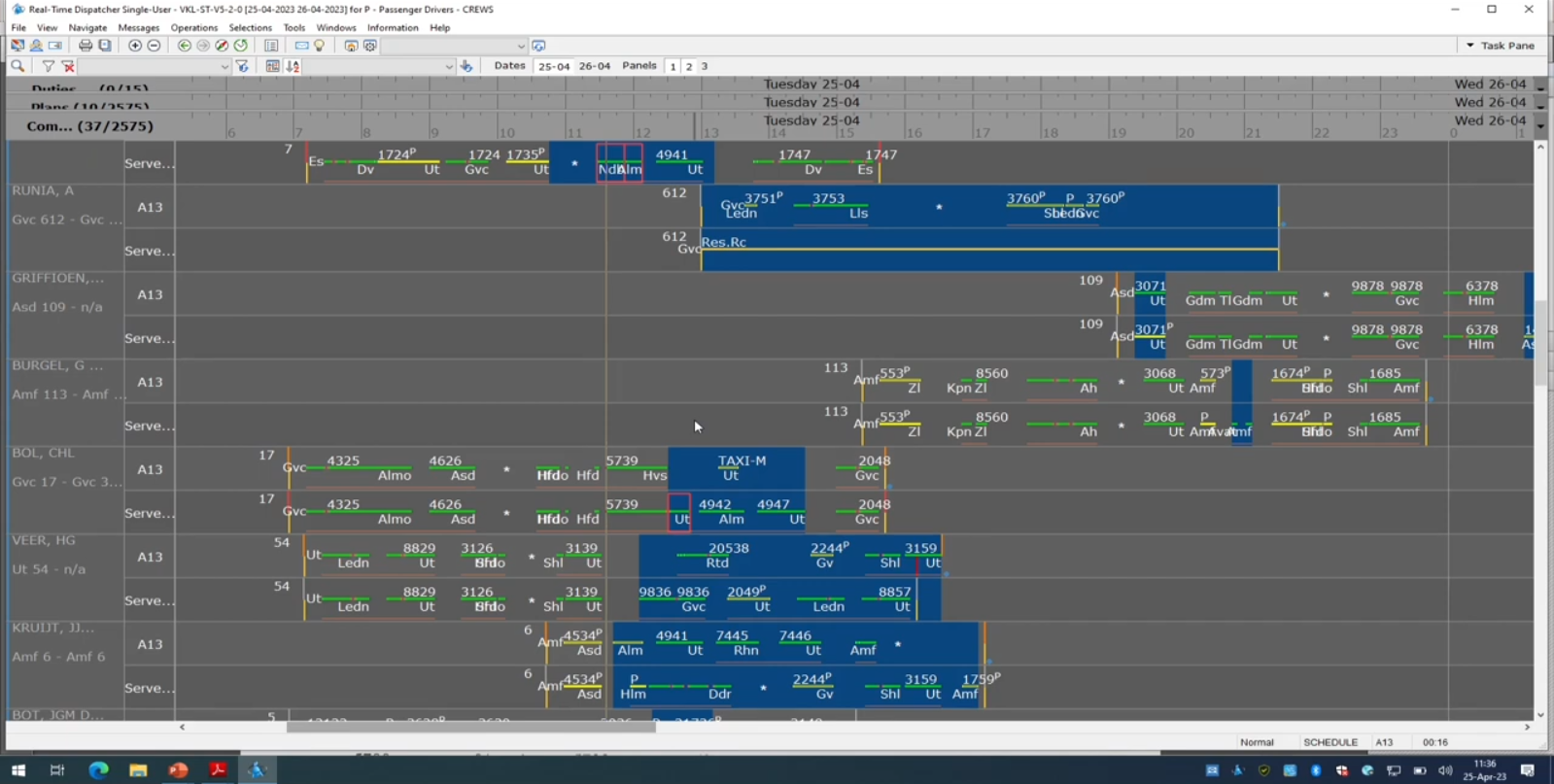
Task: Toggle panel 3 button
Action: click(x=705, y=66)
